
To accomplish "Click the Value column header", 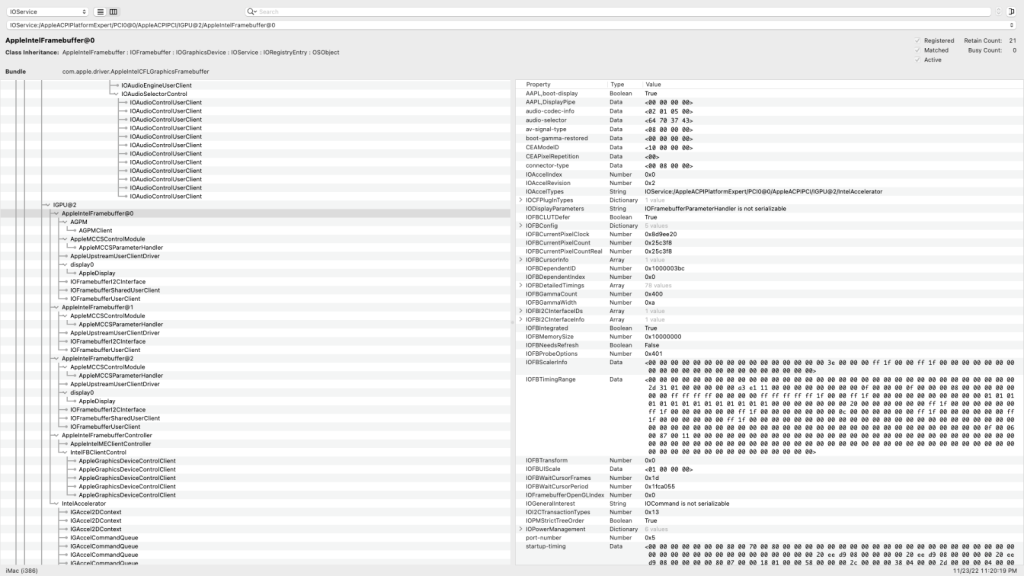I will [653, 84].
